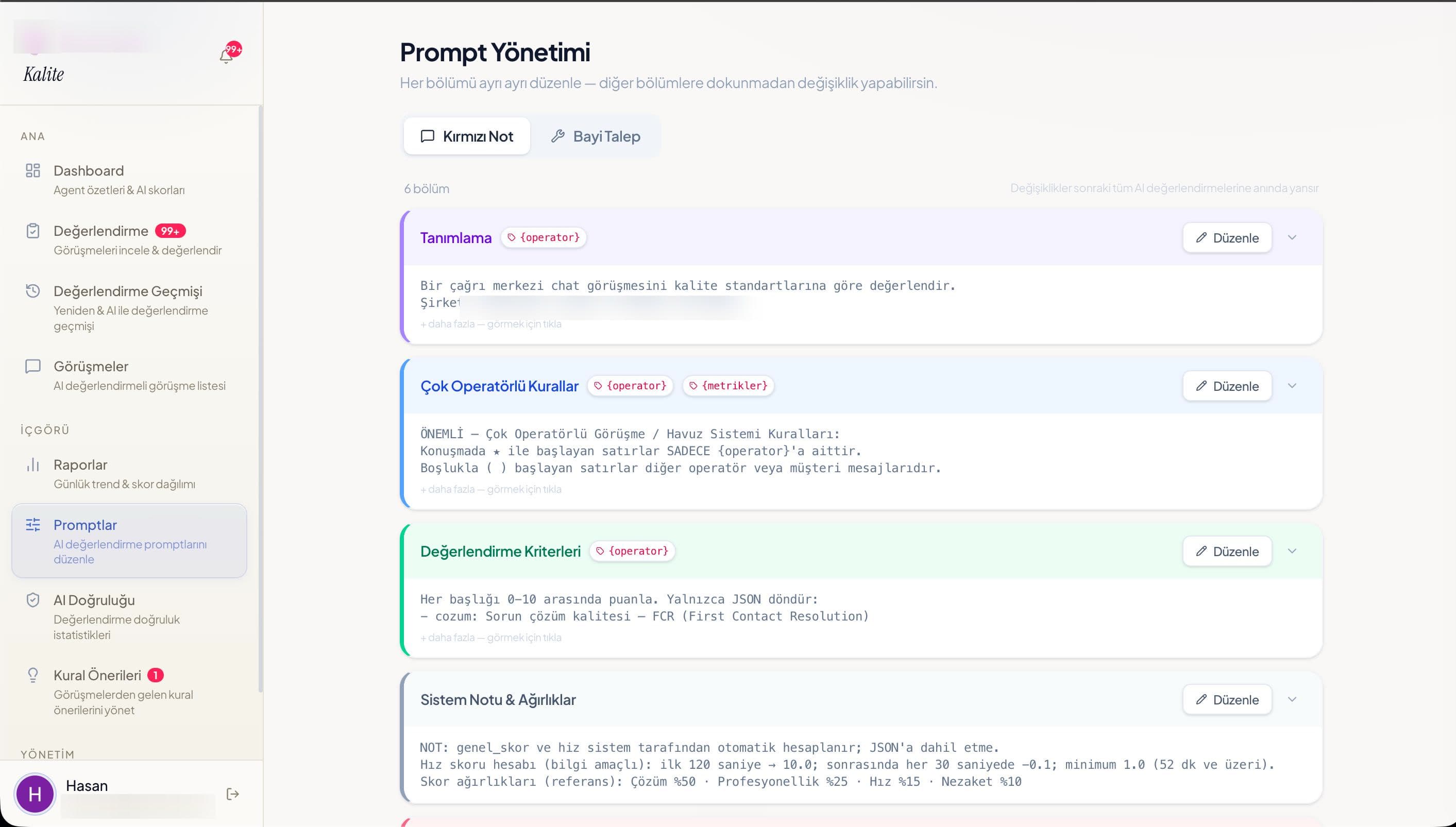Switch to the Bayi Talep tab

pos(596,136)
